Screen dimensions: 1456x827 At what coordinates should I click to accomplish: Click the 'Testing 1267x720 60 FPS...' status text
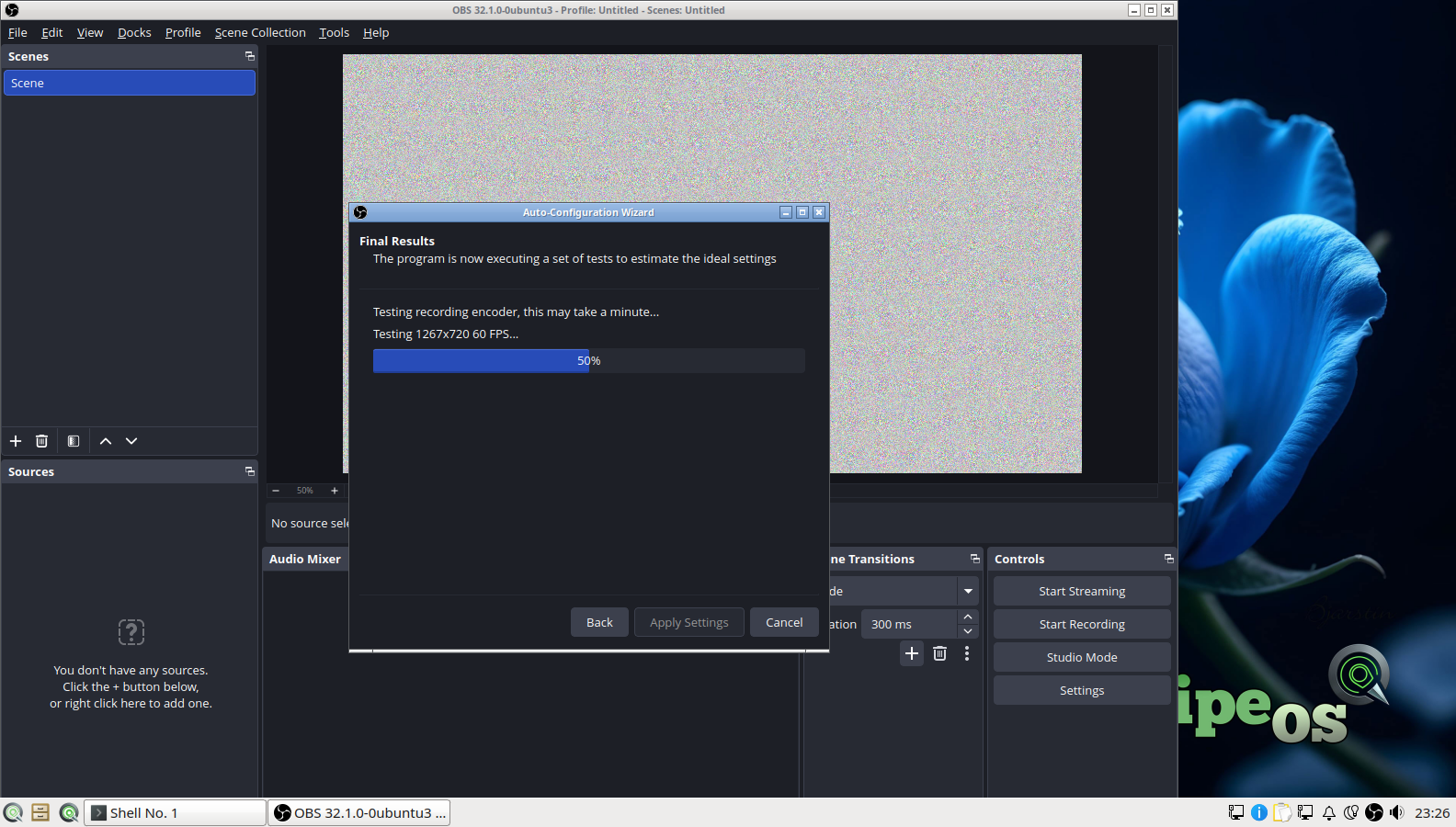tap(446, 334)
